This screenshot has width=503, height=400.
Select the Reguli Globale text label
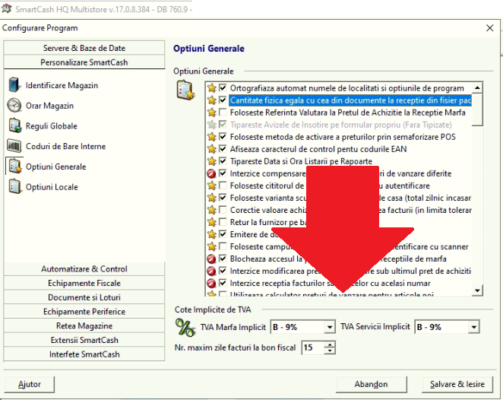coord(51,126)
